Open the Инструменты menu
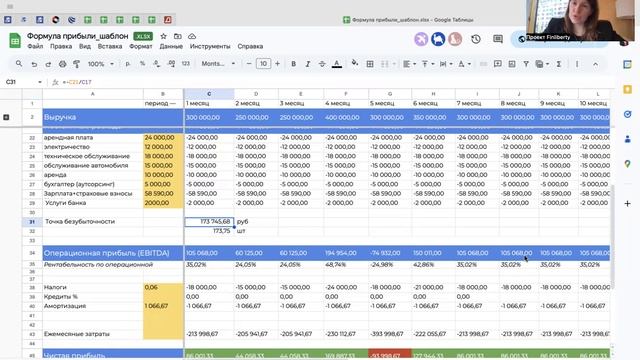640x360 pixels. click(210, 47)
